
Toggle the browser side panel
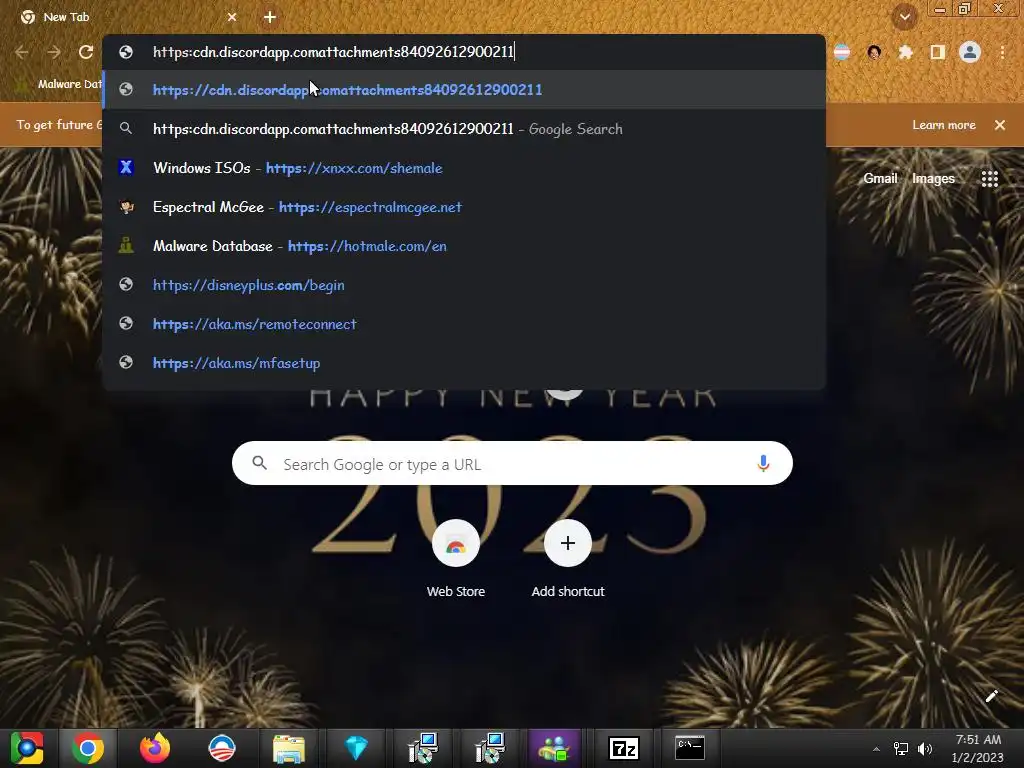(938, 52)
